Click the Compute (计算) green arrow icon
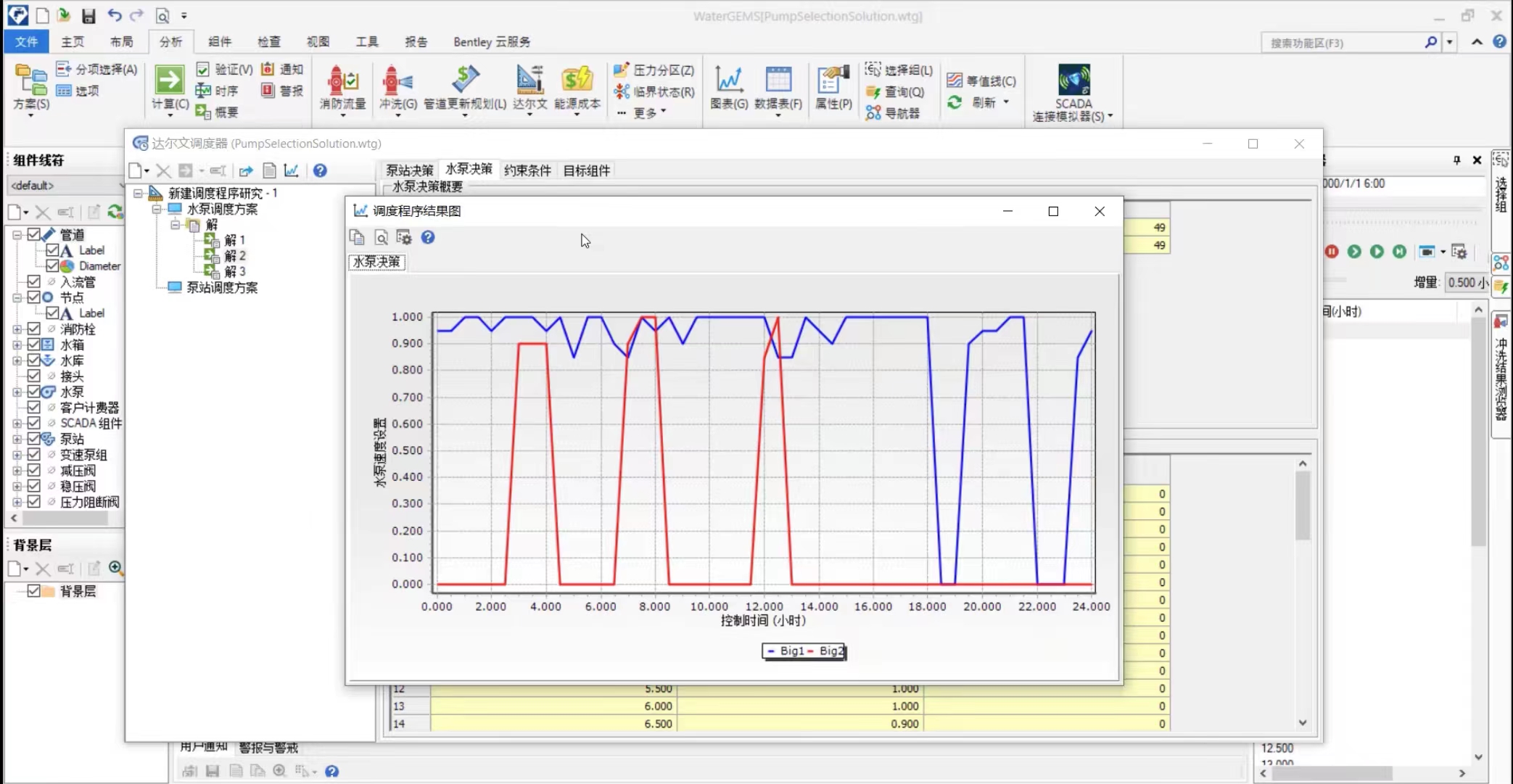The width and height of the screenshot is (1513, 784). point(169,80)
